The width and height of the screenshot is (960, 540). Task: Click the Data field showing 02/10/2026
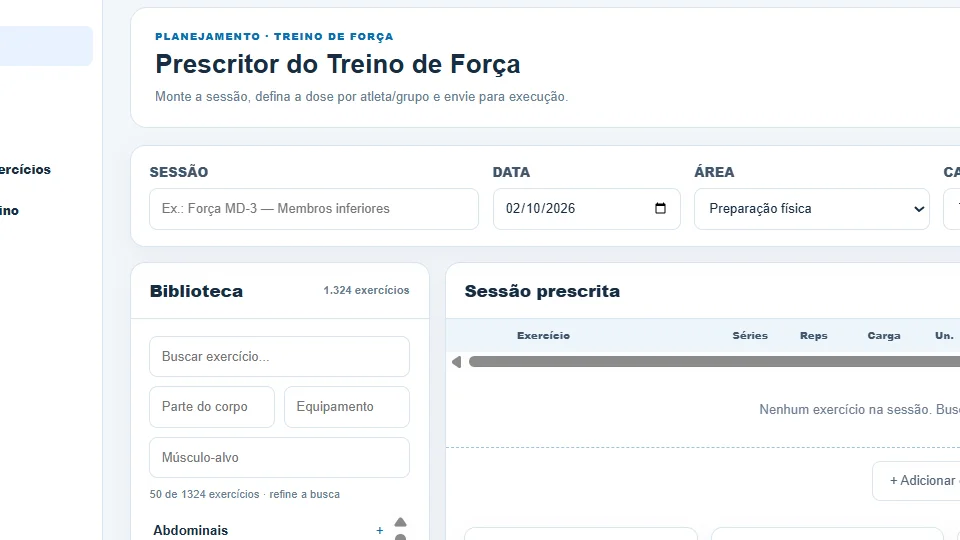tap(587, 209)
